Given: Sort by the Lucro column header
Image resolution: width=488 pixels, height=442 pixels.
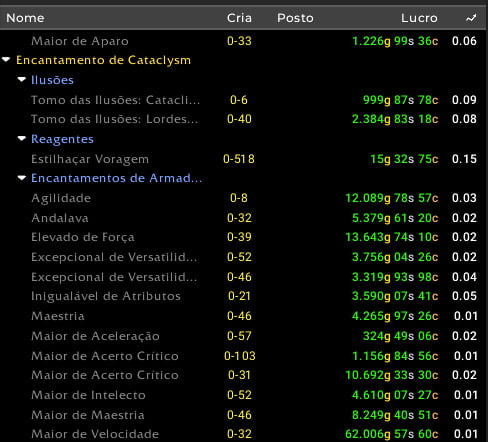Looking at the screenshot, I should pos(419,18).
